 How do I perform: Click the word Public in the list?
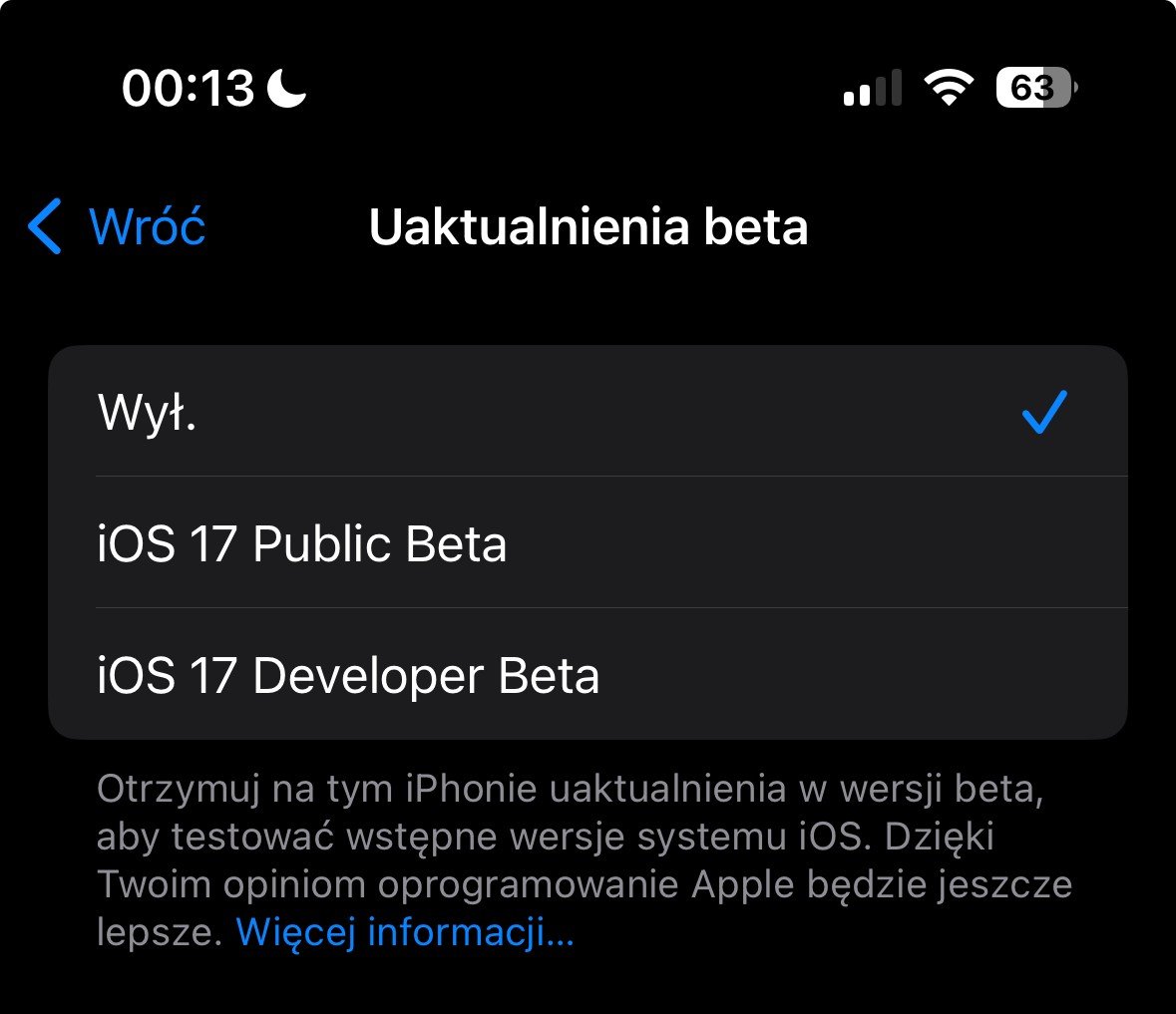[322, 543]
